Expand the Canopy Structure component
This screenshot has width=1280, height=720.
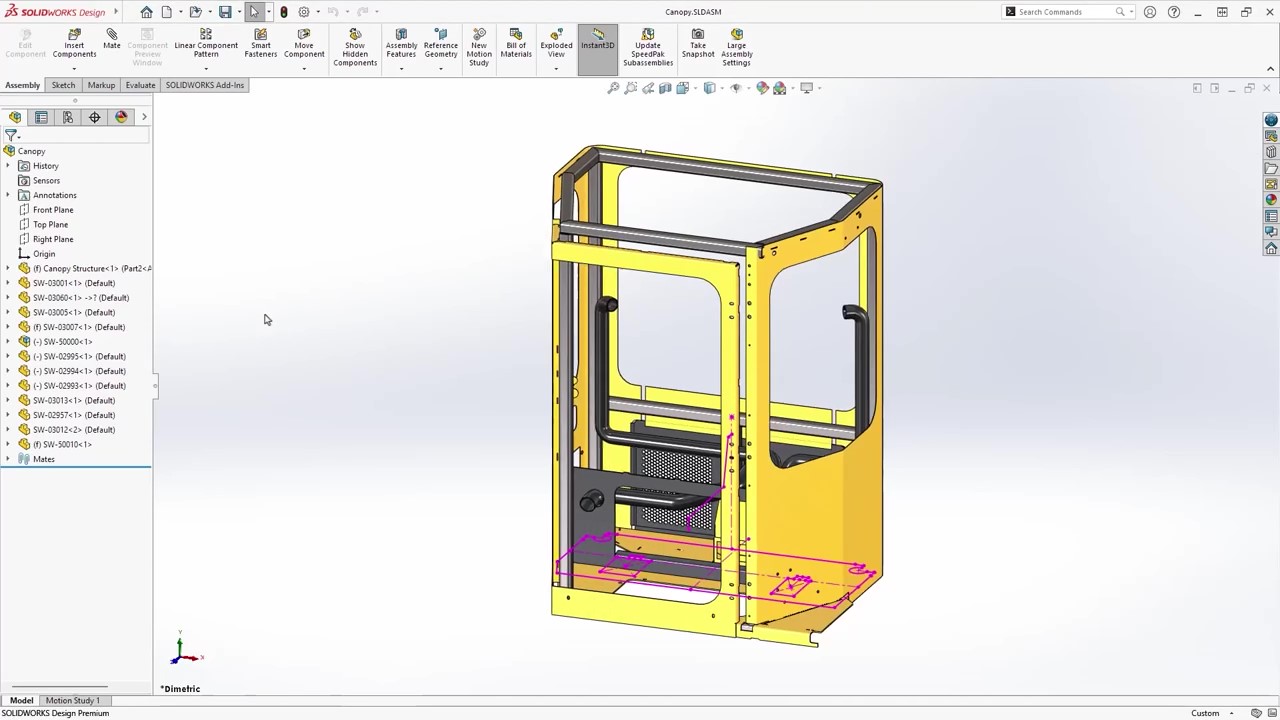[x=8, y=268]
